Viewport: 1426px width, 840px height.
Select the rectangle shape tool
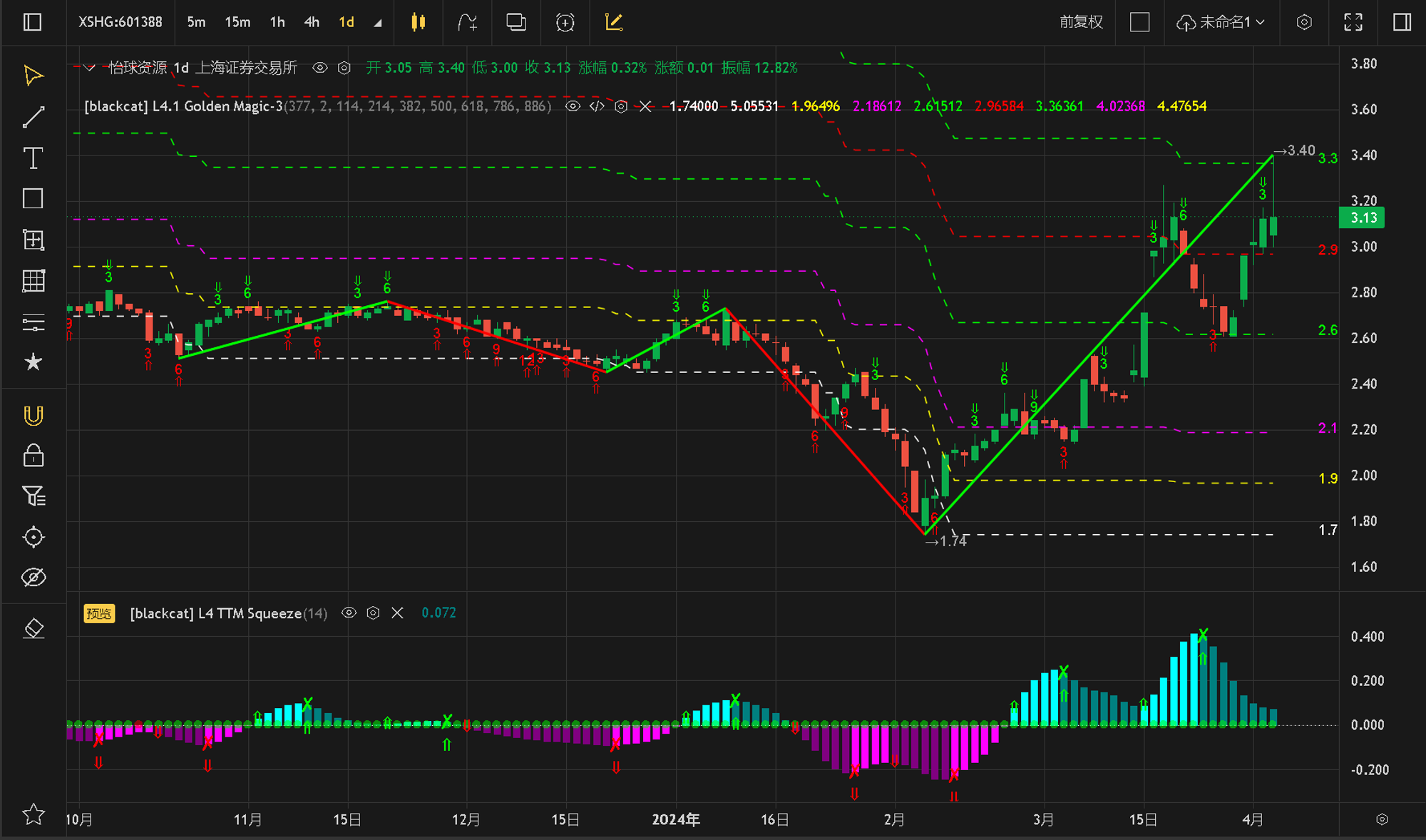[34, 198]
